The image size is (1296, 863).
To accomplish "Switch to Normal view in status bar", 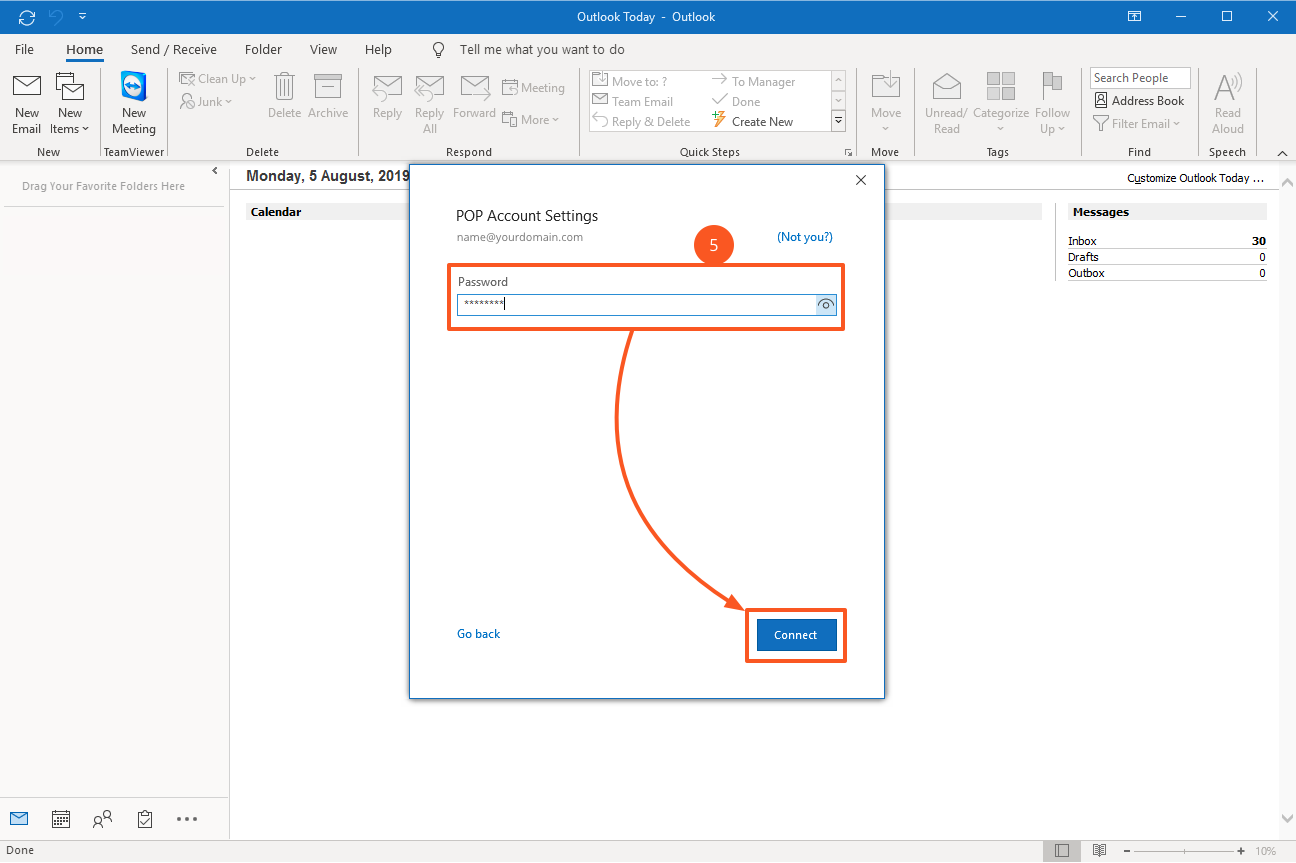I will (1062, 851).
